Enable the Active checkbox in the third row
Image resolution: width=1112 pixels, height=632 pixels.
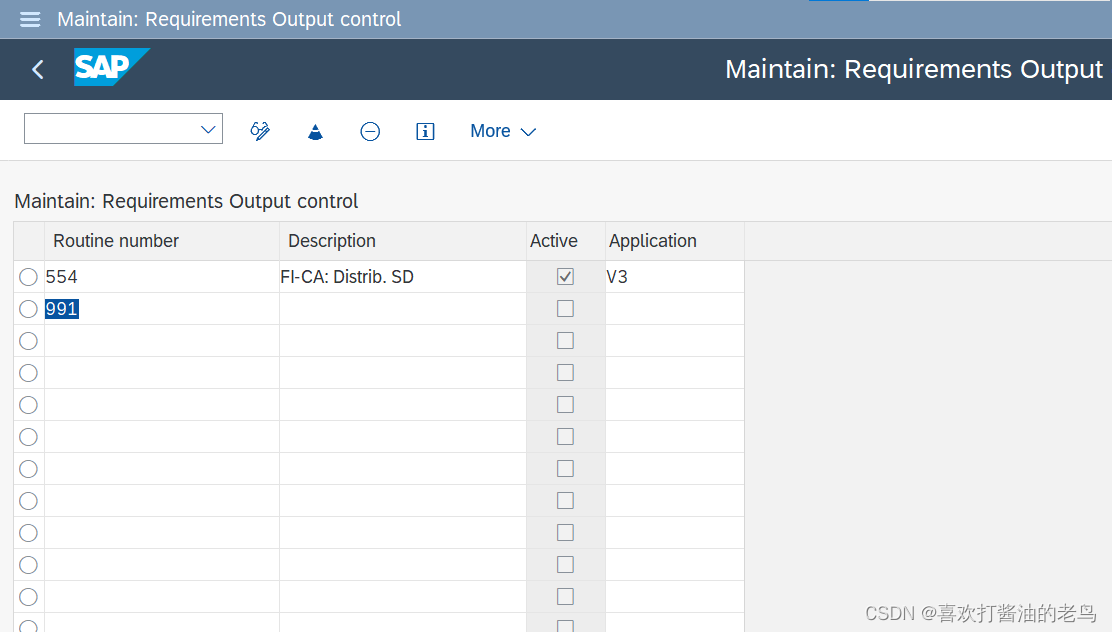pos(565,340)
